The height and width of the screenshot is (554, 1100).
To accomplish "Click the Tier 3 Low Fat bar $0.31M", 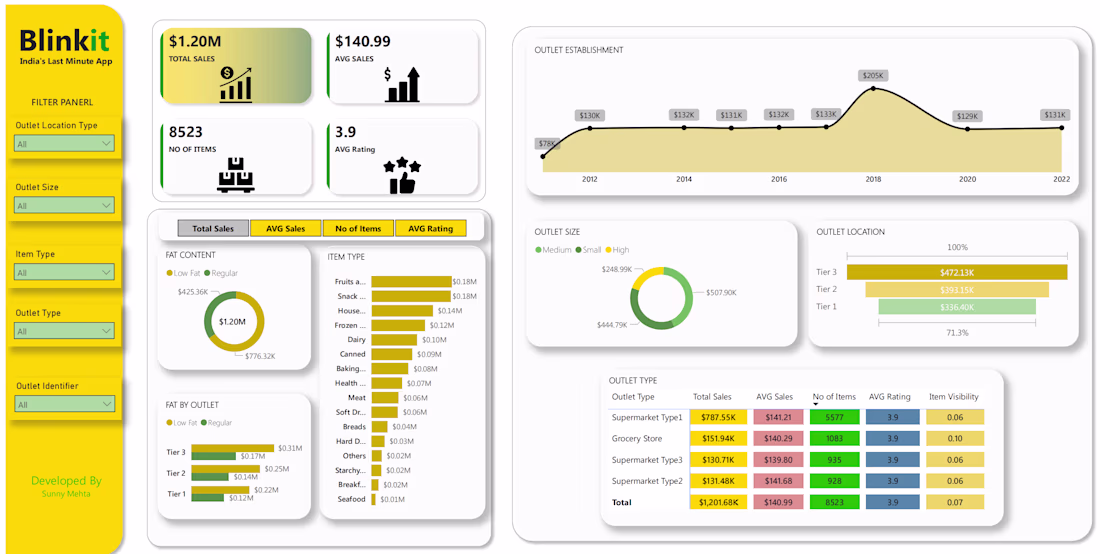I will 233,448.
